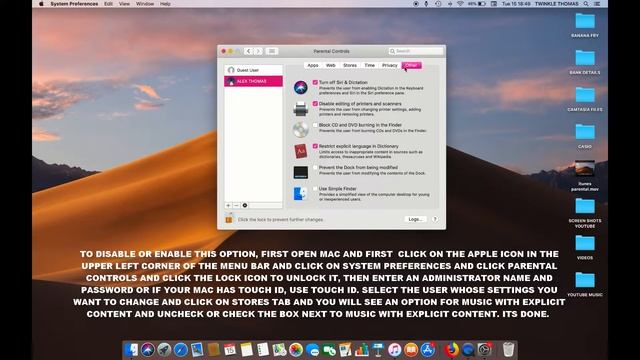The image size is (640, 360).
Task: Open Books icon in the Dock
Action: click(411, 350)
